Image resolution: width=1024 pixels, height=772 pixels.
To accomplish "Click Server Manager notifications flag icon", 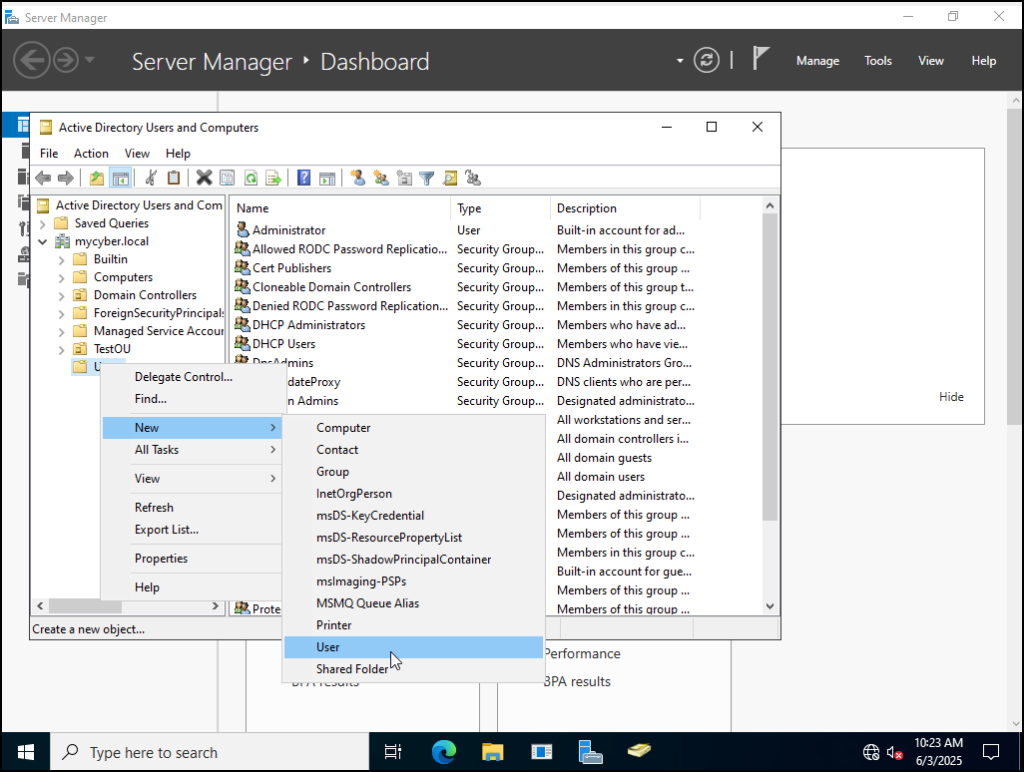I will (760, 59).
